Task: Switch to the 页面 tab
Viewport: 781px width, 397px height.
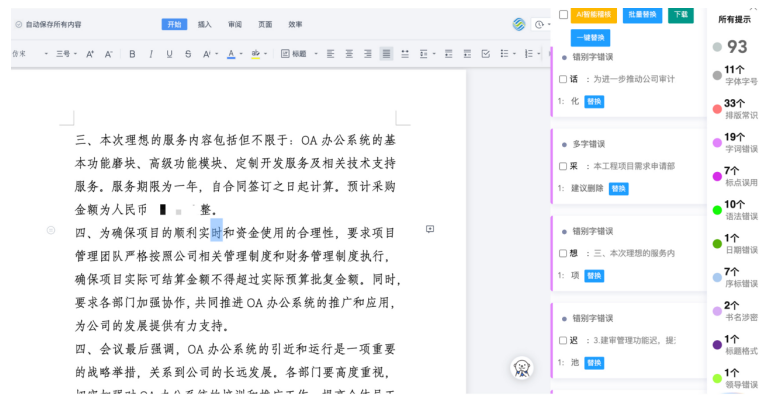Action: [265, 24]
